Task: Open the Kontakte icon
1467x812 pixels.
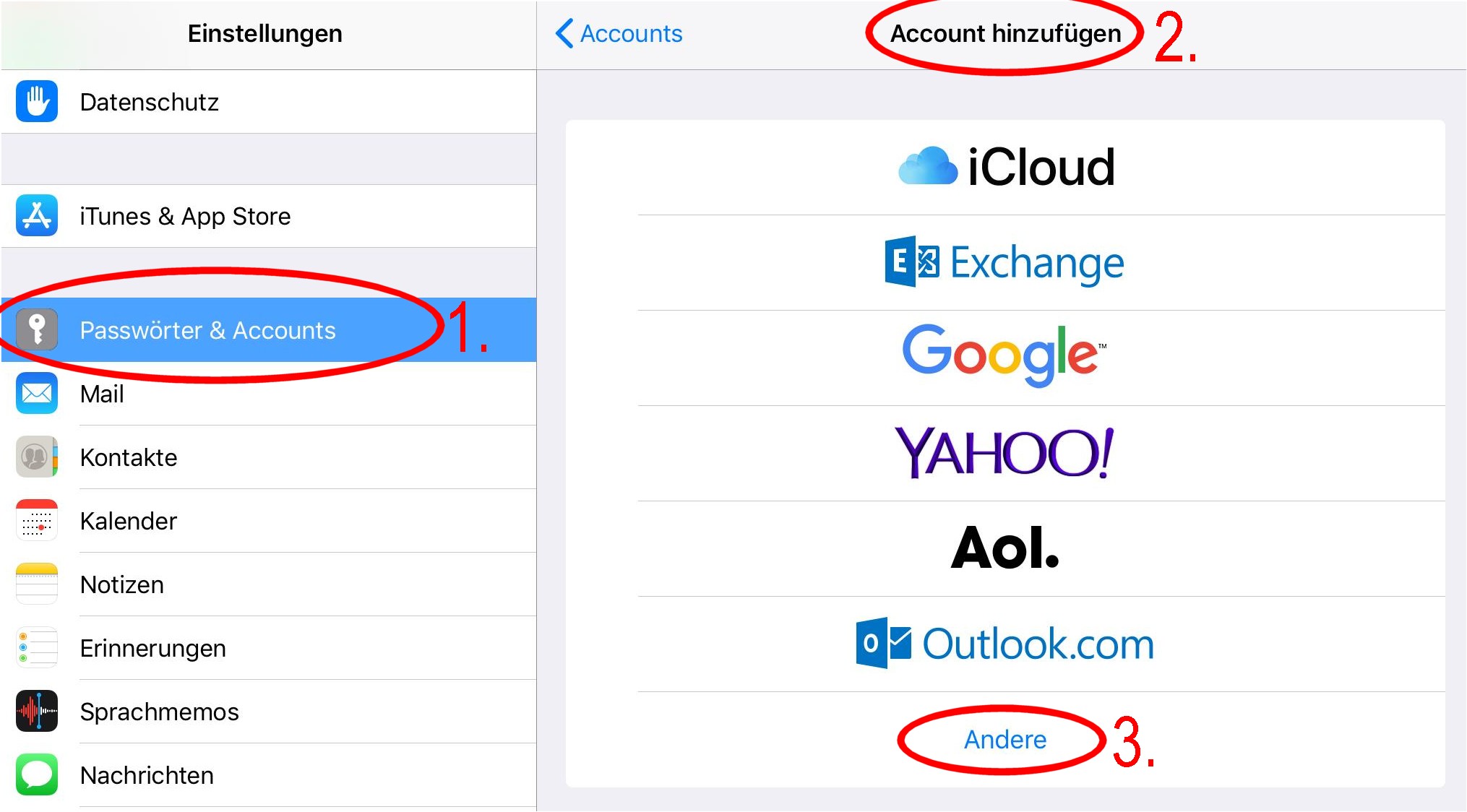Action: pyautogui.click(x=37, y=457)
